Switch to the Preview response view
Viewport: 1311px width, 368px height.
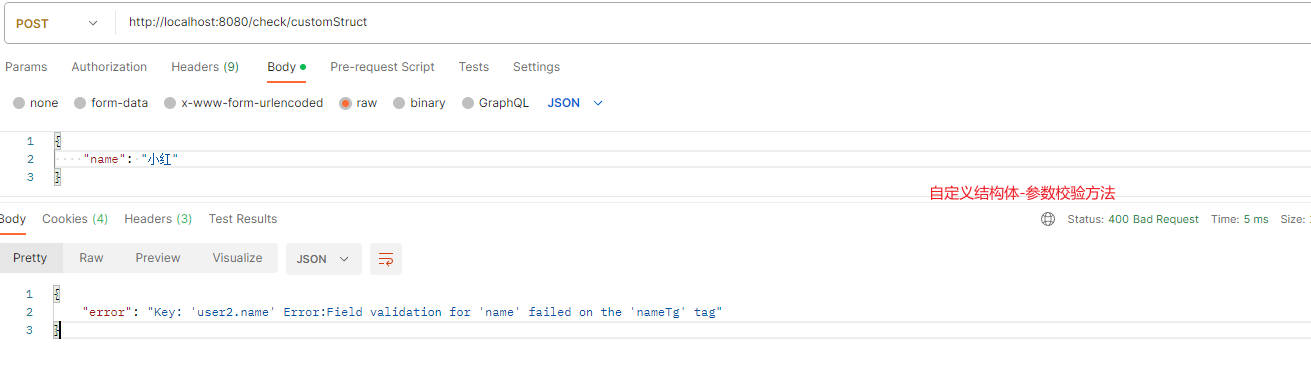(158, 258)
